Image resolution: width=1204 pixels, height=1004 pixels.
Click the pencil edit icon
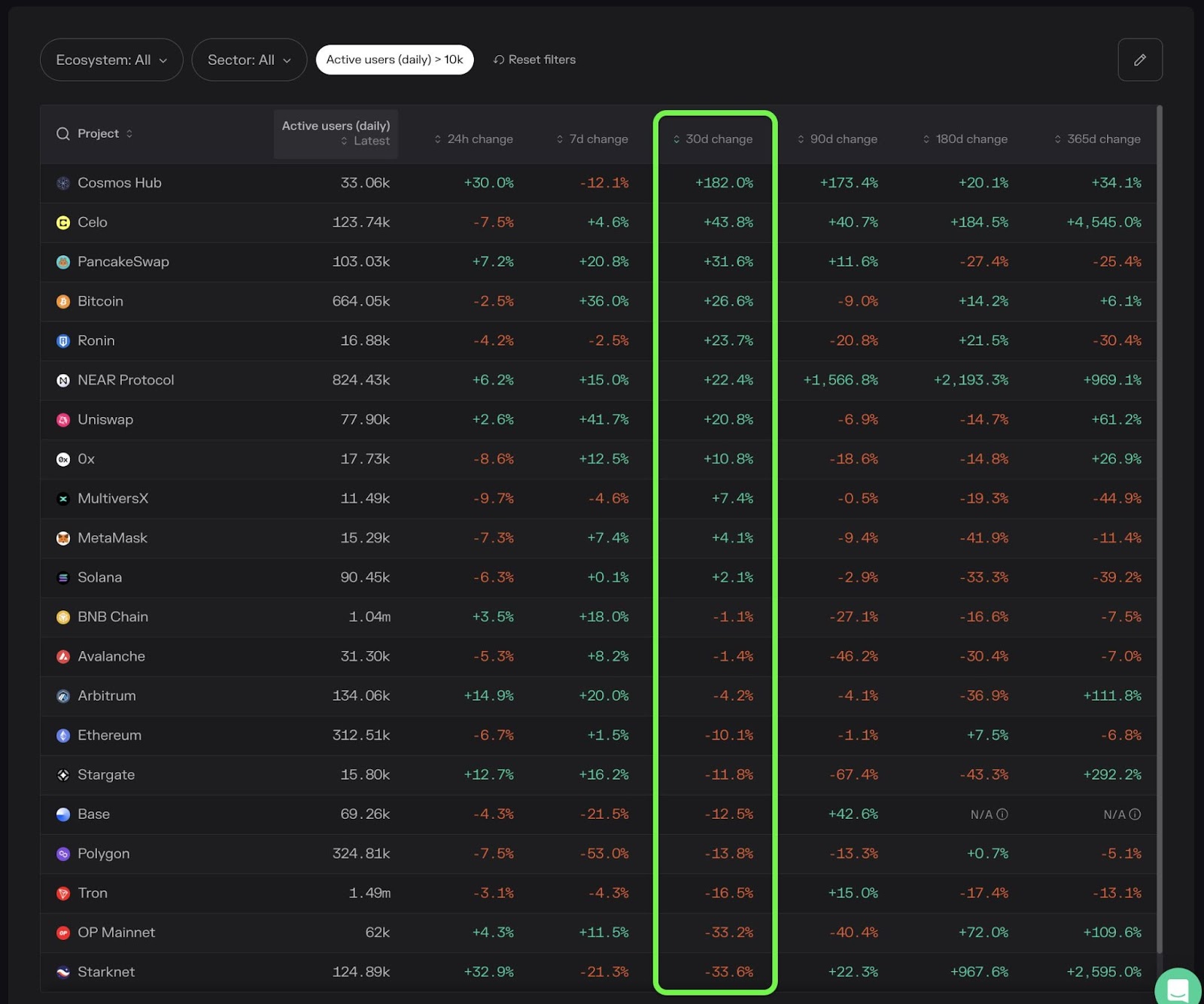1139,59
